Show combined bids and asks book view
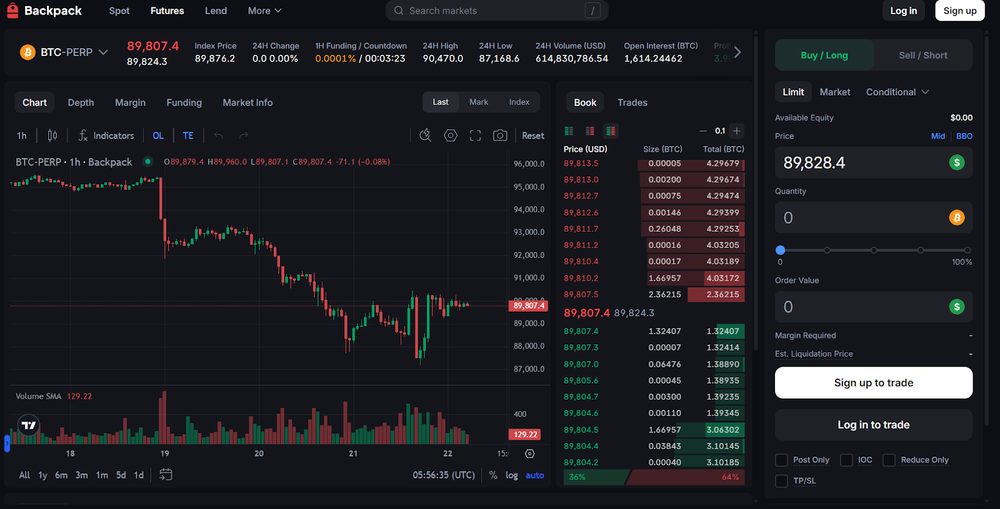Viewport: 1000px width, 509px height. [610, 131]
